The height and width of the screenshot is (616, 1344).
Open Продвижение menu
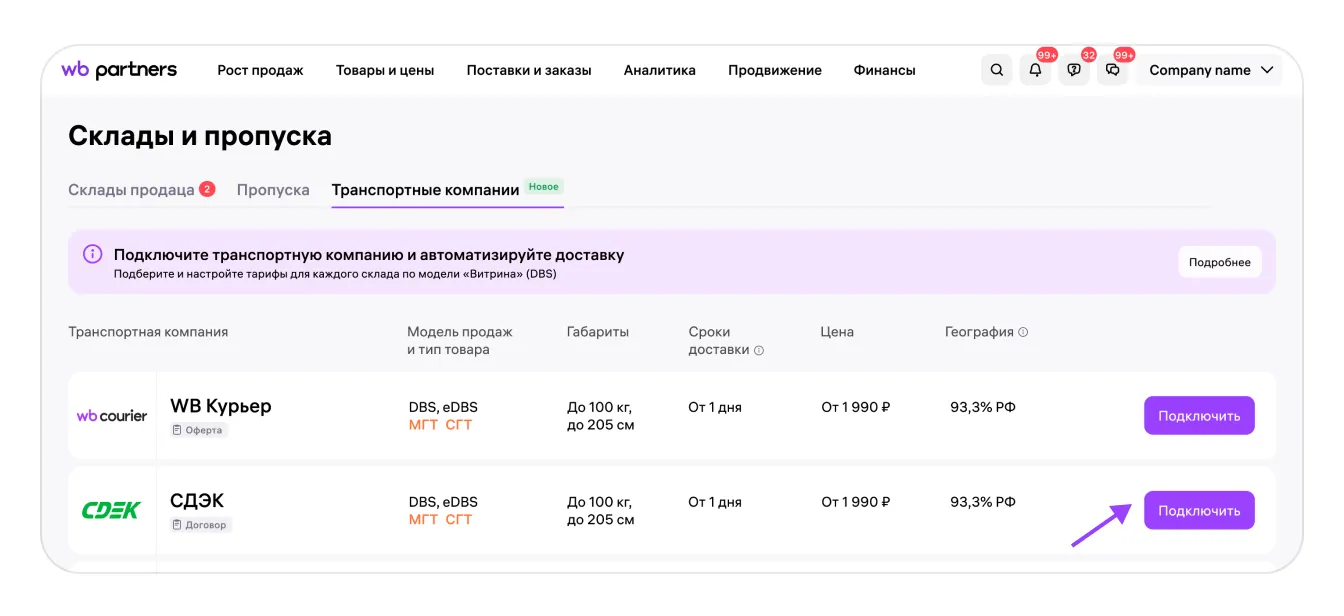point(775,70)
